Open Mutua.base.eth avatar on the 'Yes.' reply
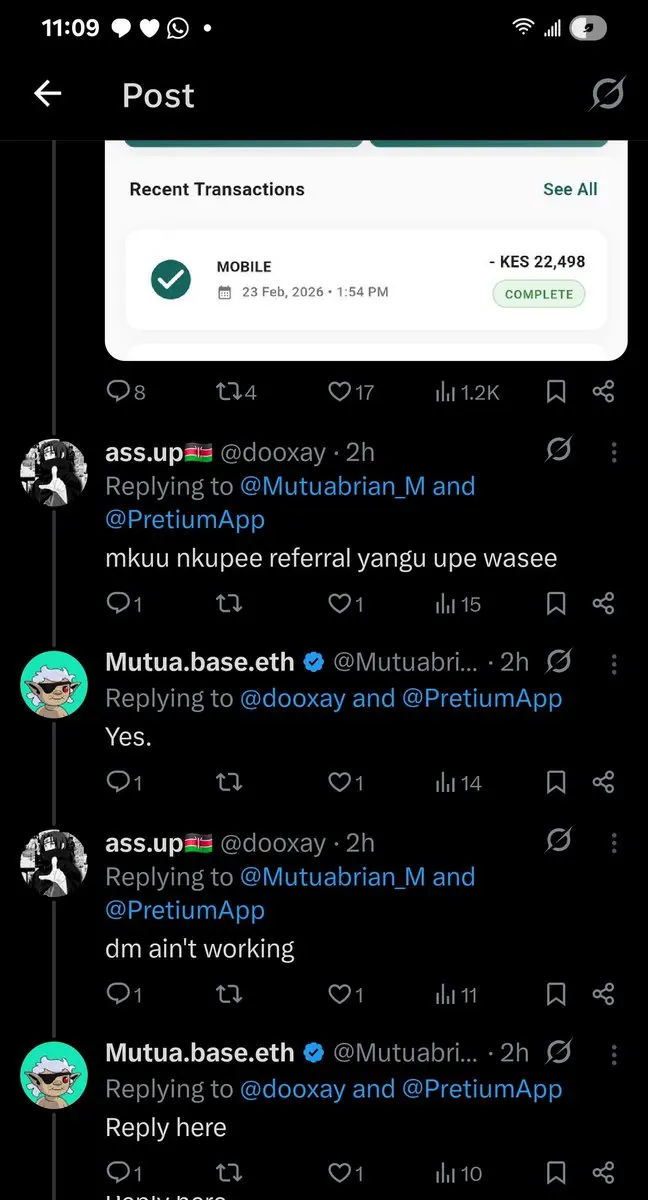 click(54, 685)
